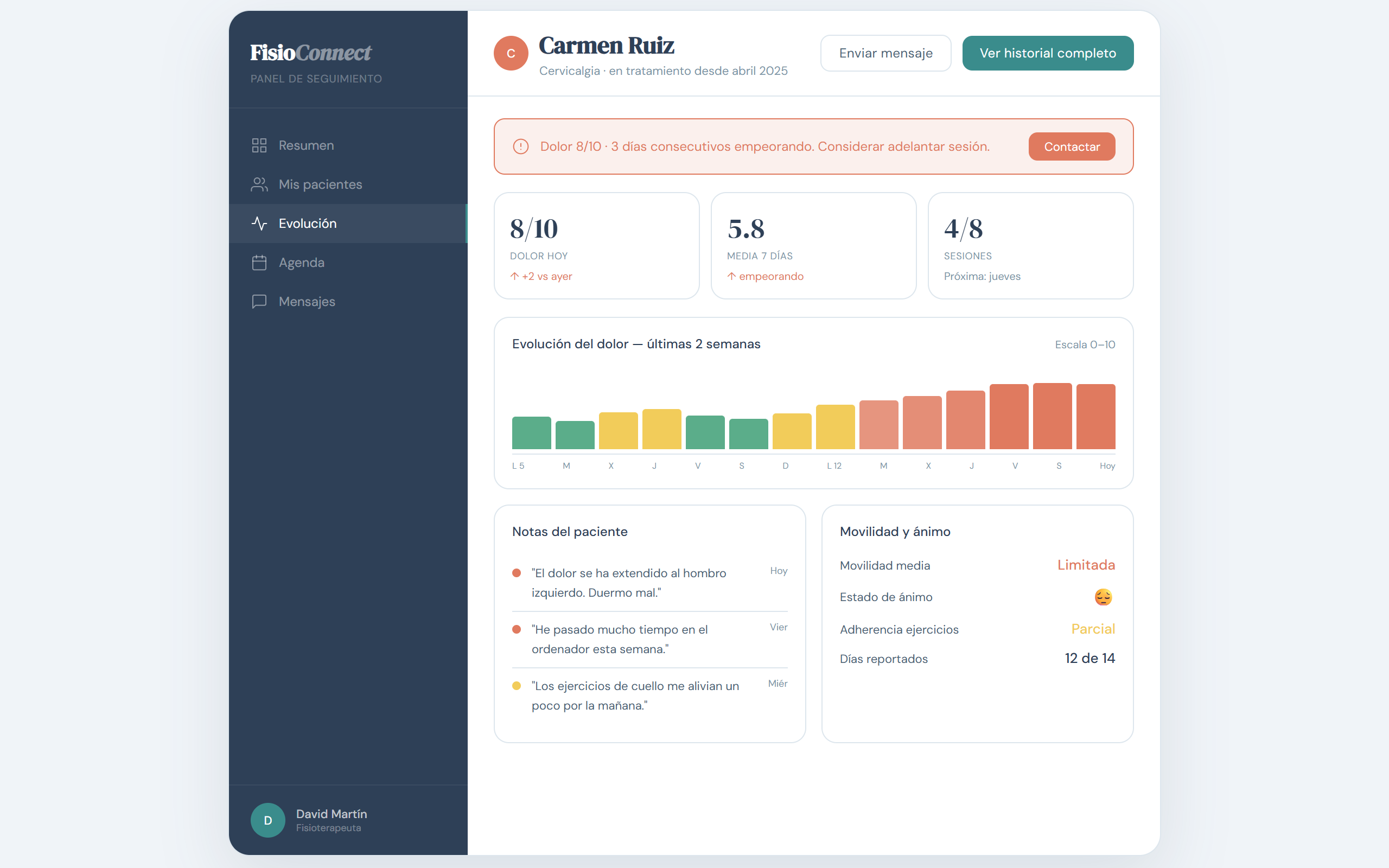Click the Sesiones 4/8 card
This screenshot has height=868, width=1389.
(1030, 246)
